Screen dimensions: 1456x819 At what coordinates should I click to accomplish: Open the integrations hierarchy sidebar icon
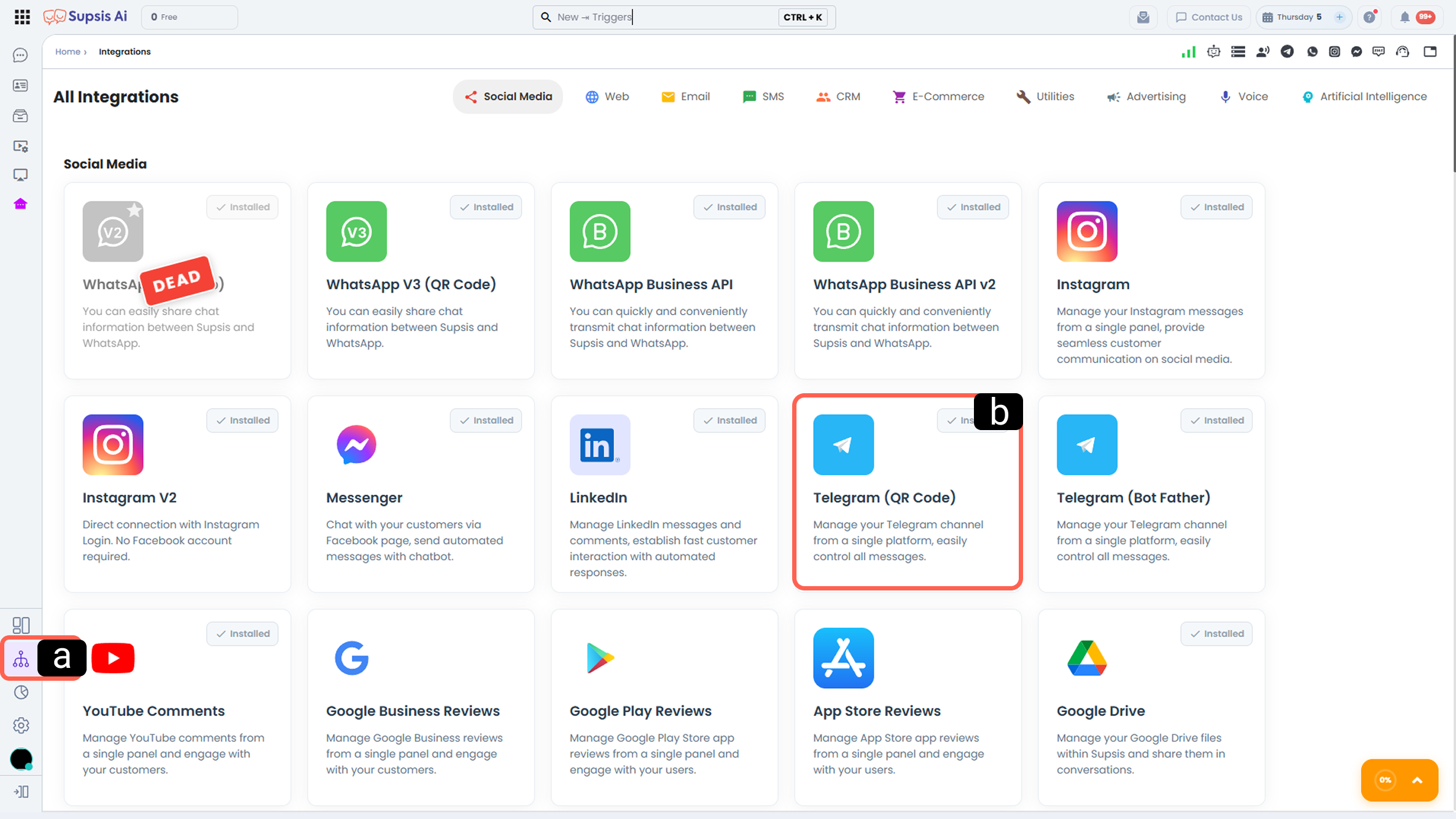[21, 659]
